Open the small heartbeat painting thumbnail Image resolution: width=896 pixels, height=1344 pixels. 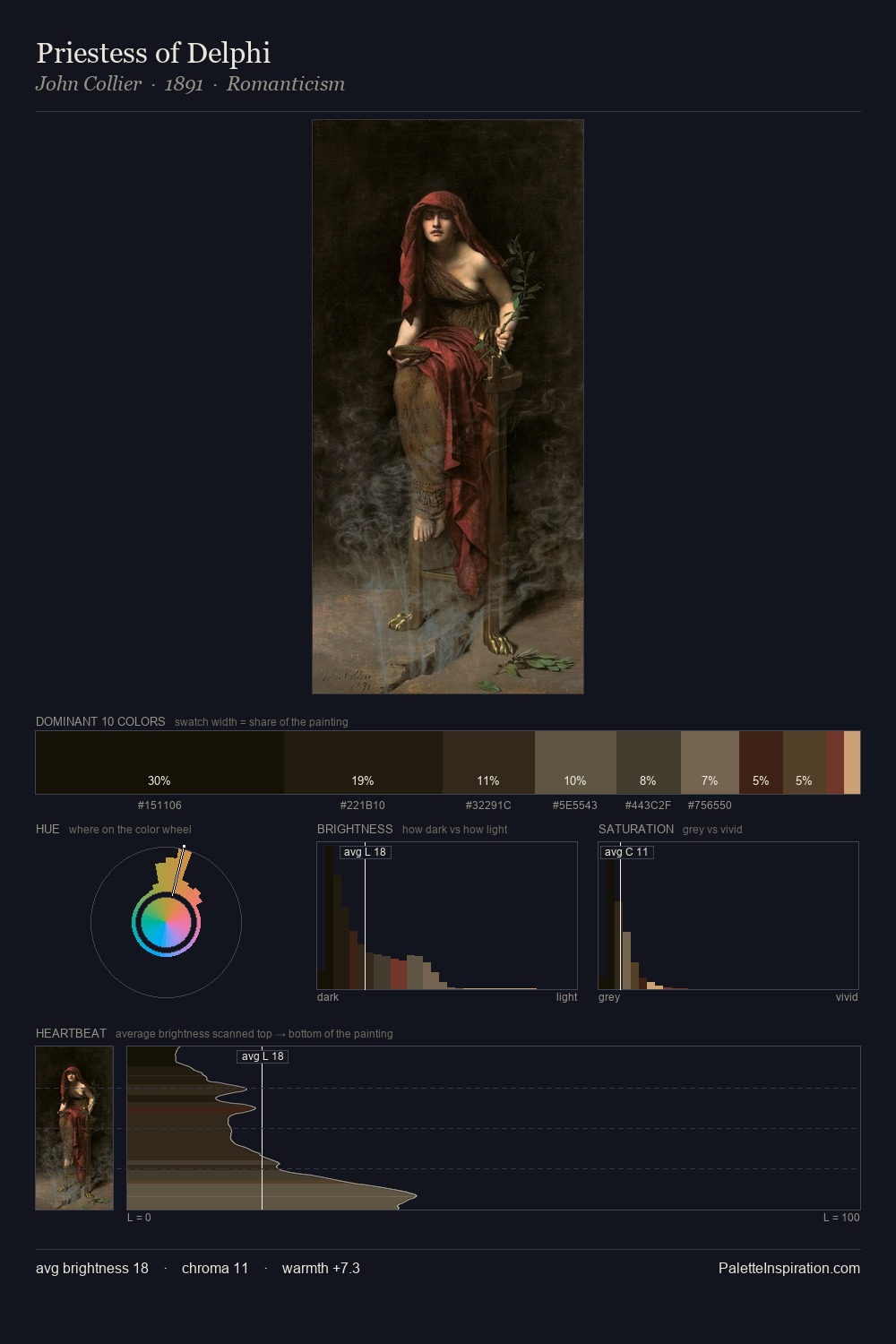[74, 1128]
